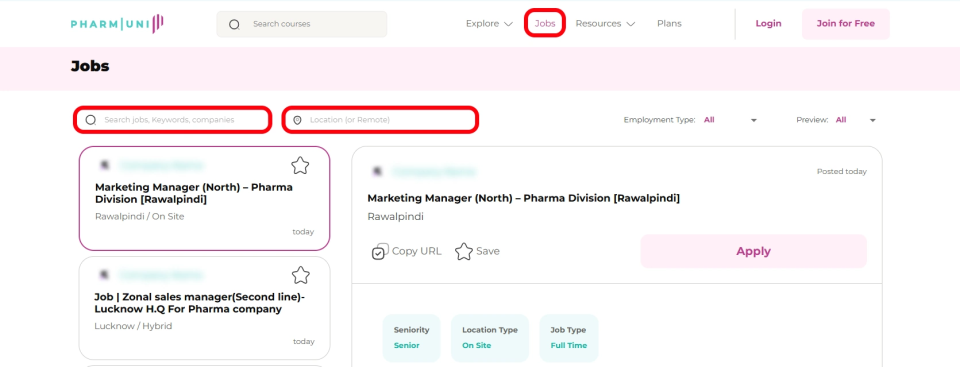Open the Plans nav item
The height and width of the screenshot is (367, 960).
tap(669, 24)
